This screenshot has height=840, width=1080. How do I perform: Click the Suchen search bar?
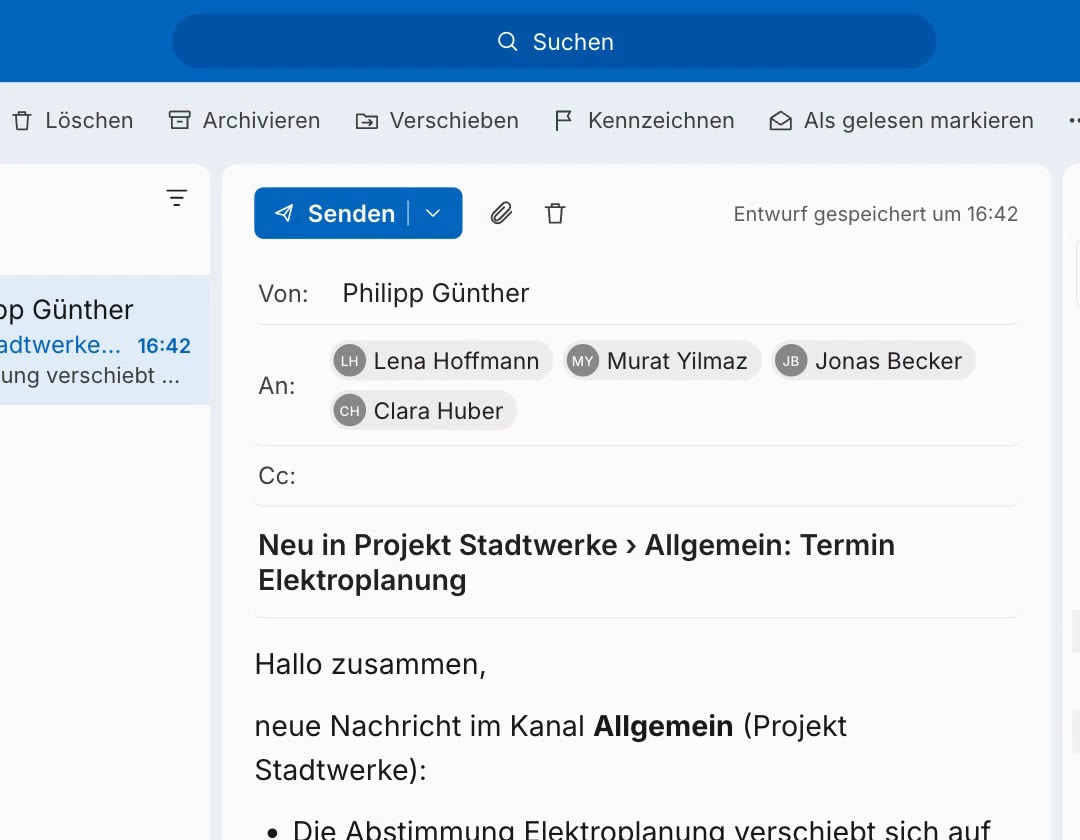tap(554, 41)
